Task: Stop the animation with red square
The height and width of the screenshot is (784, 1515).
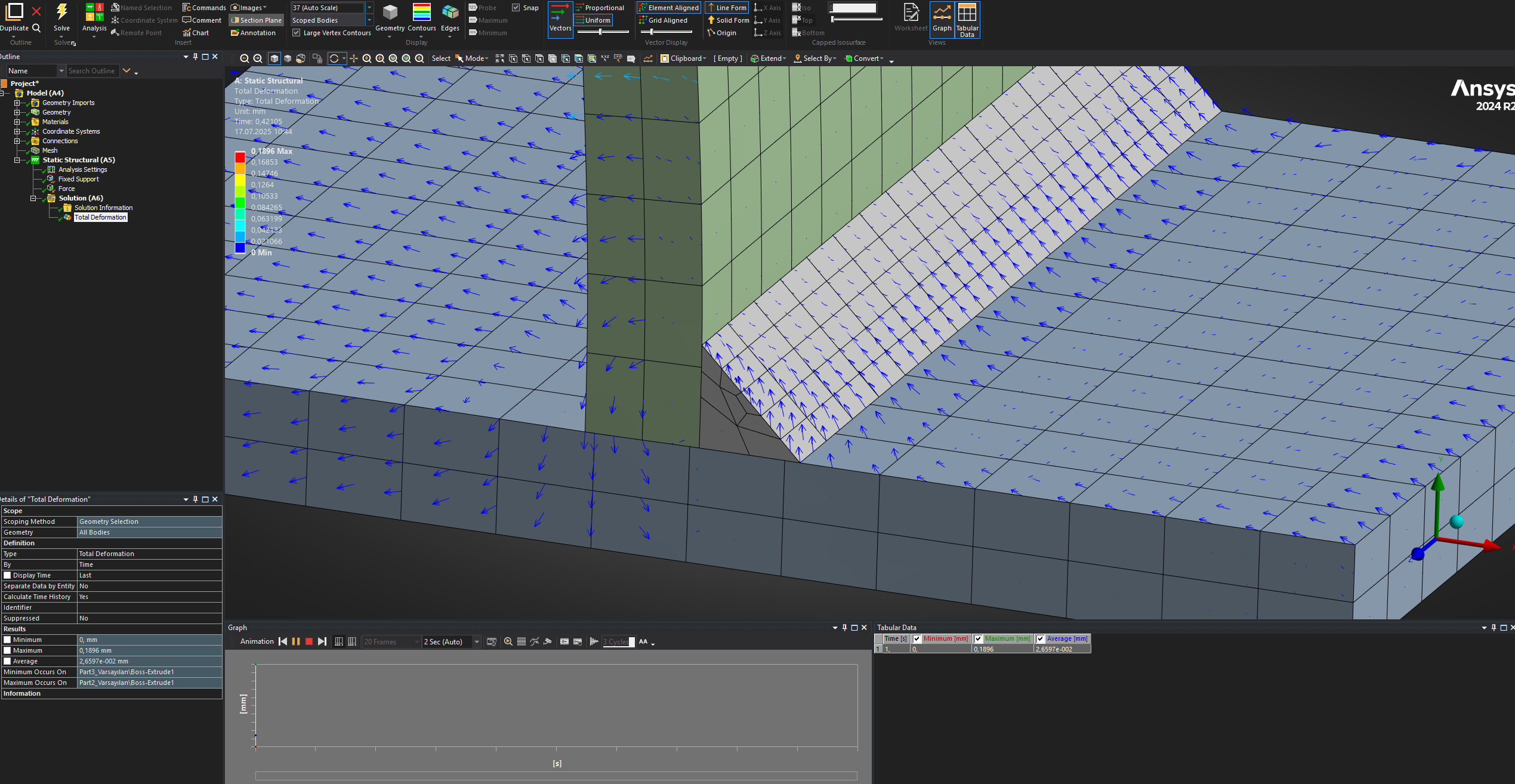Action: coord(309,641)
